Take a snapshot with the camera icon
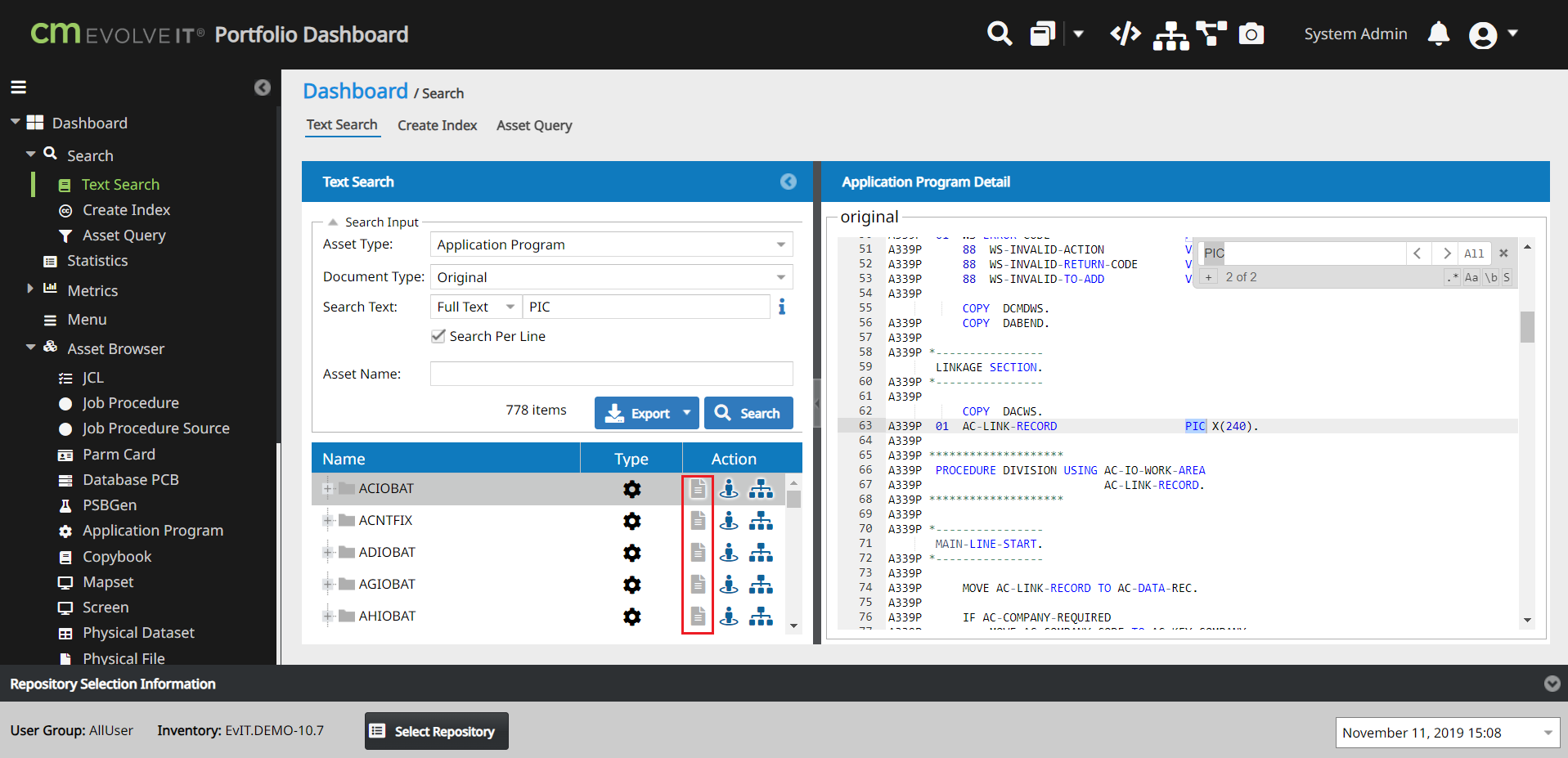Screen dimensions: 1568x758 click(x=1251, y=34)
